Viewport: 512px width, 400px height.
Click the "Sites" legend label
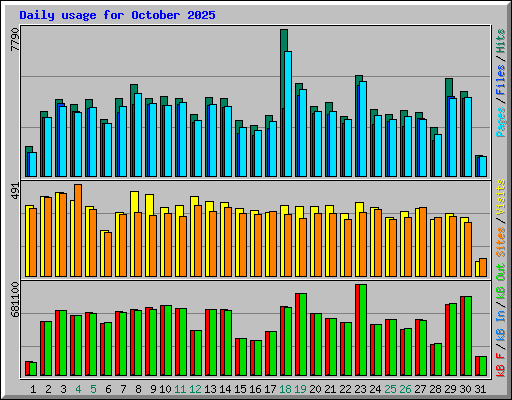pos(501,242)
